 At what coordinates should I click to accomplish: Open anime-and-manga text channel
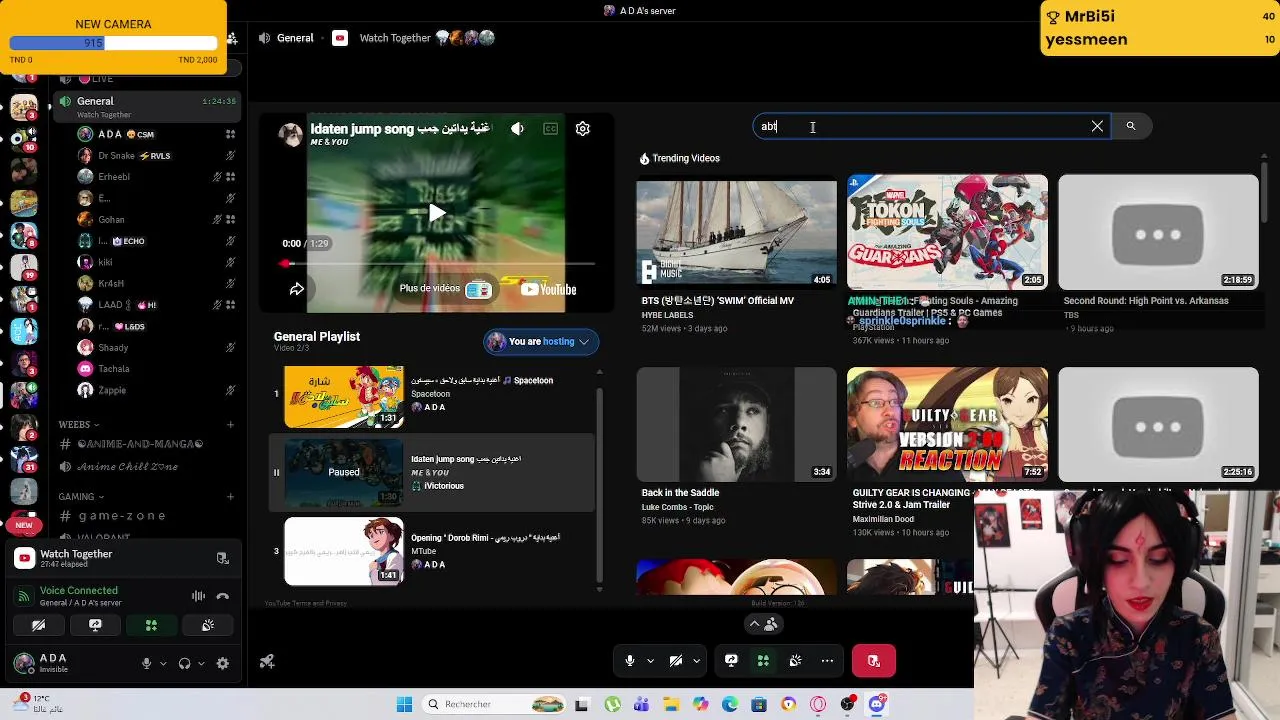pyautogui.click(x=140, y=444)
